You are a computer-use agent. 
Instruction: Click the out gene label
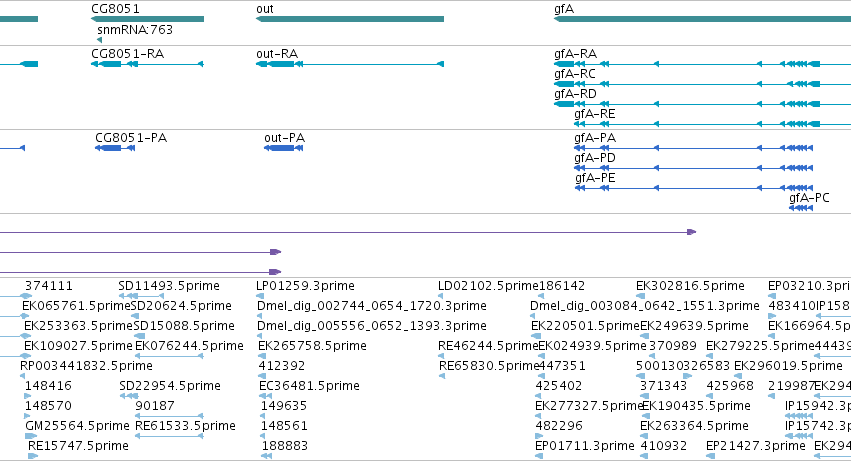pos(265,9)
